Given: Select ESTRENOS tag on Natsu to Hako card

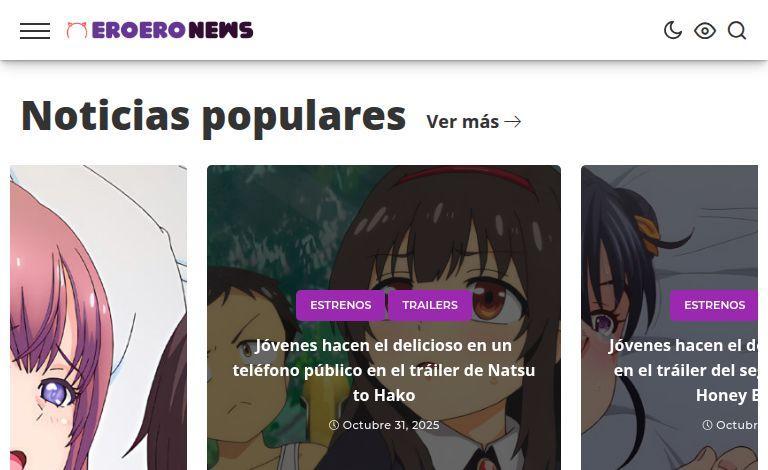Looking at the screenshot, I should click(x=340, y=305).
